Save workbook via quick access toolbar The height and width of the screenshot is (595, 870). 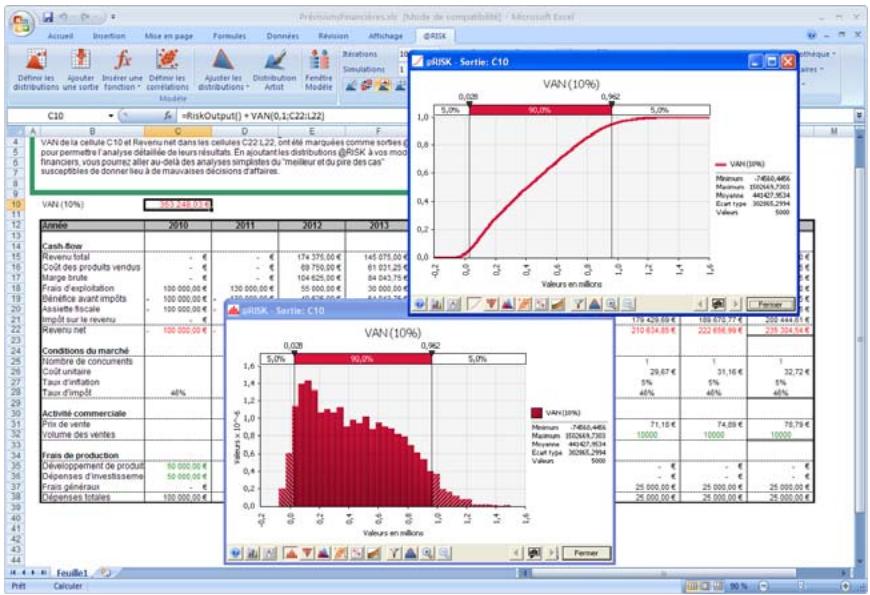point(48,17)
